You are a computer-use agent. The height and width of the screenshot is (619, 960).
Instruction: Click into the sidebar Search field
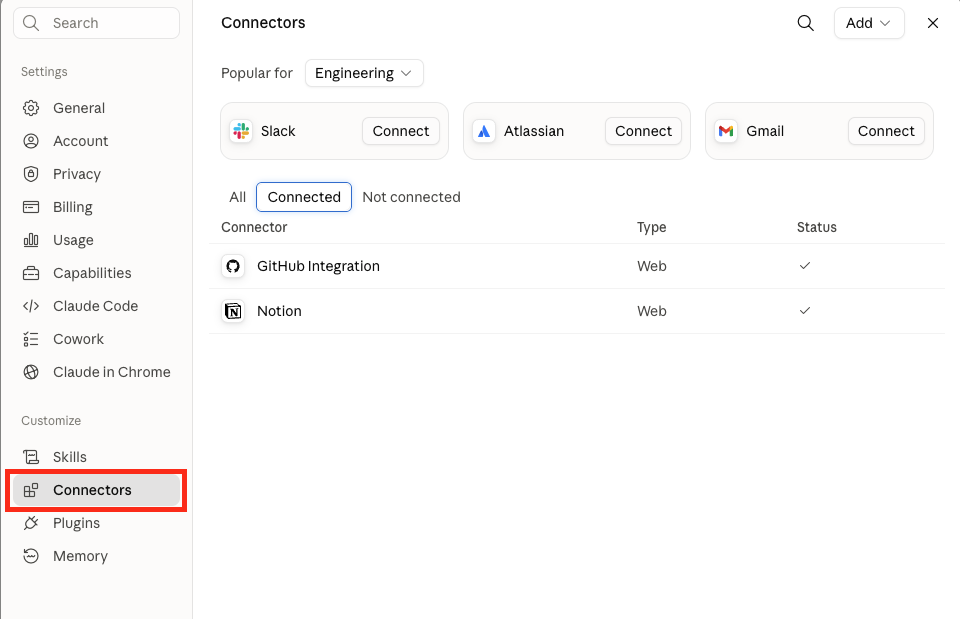tap(96, 23)
